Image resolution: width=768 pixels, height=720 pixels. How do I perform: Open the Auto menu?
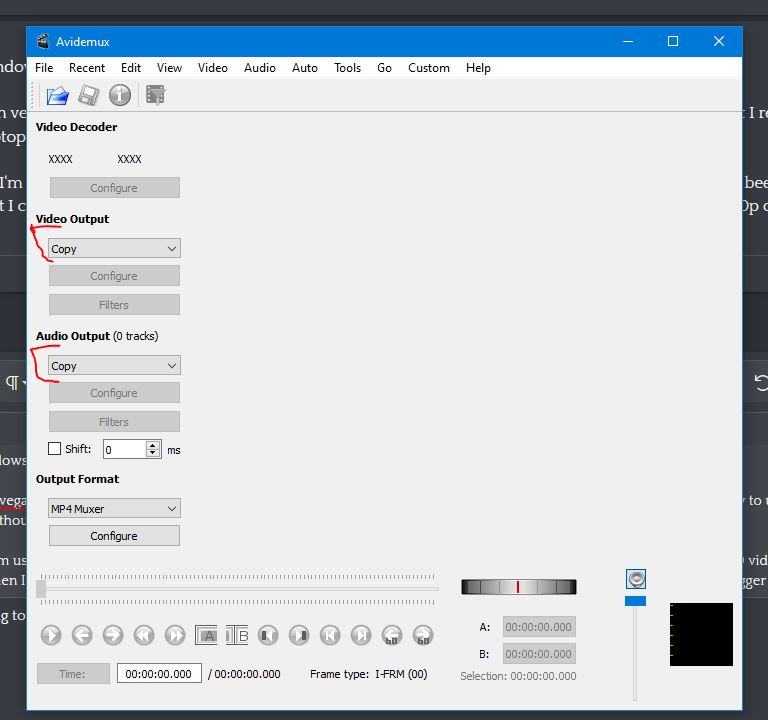305,68
